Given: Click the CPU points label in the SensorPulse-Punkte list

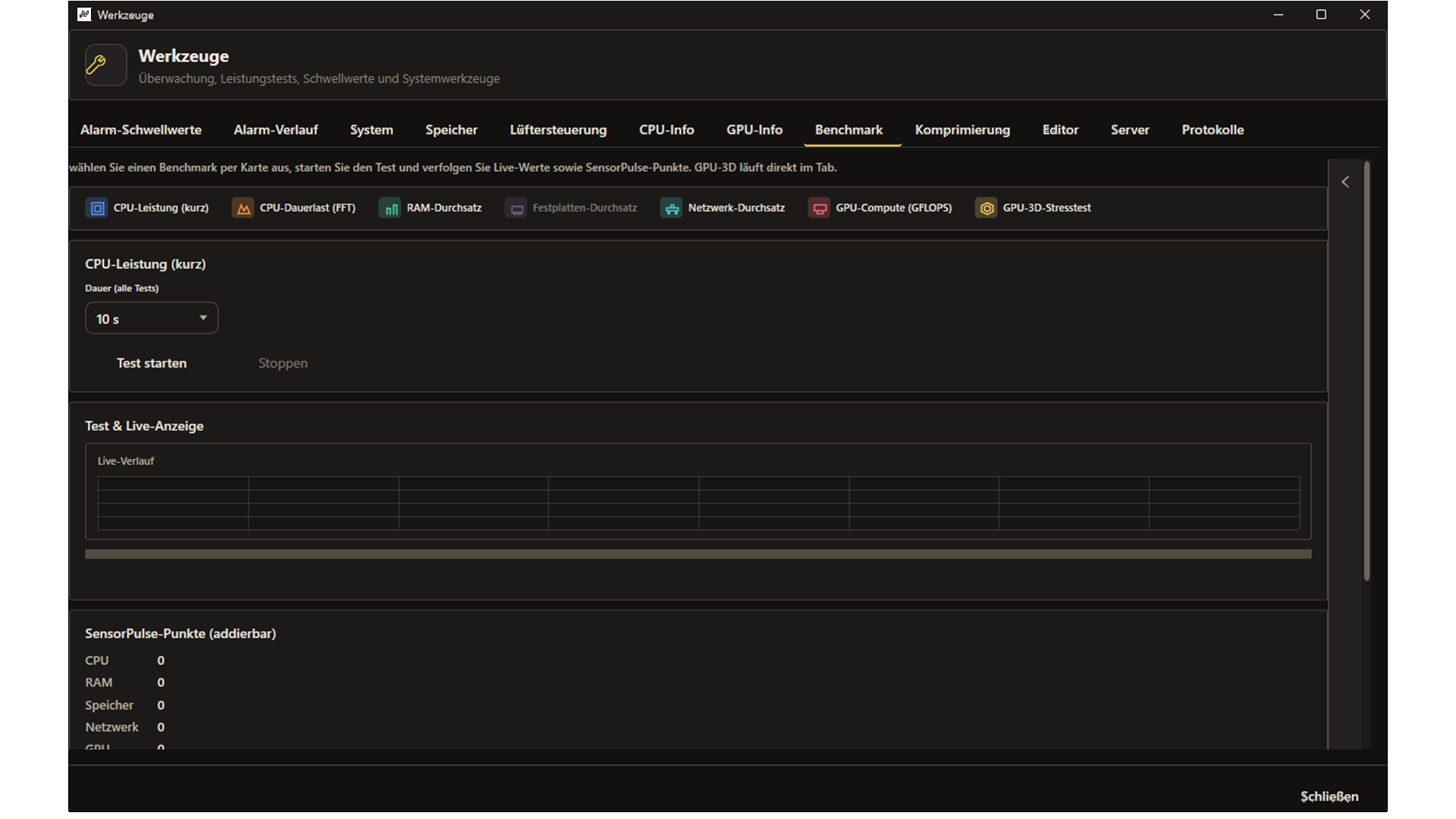Looking at the screenshot, I should coord(97,661).
